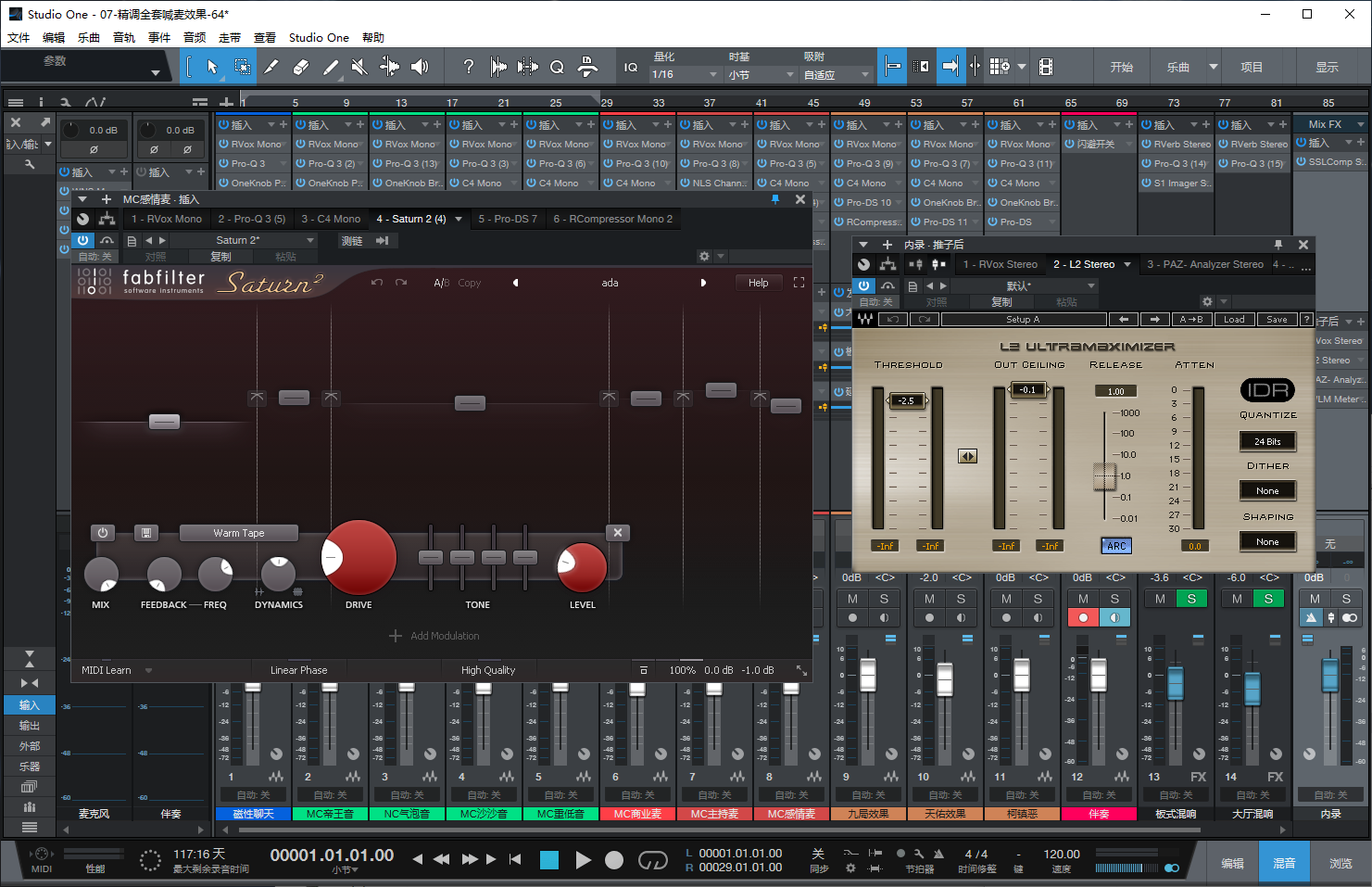
Task: Select the Eraser tool
Action: coord(300,67)
